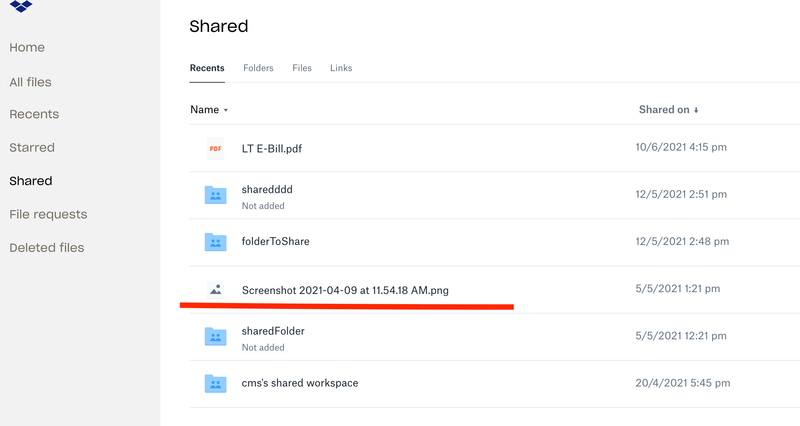Click the sharedddd shared folder icon

tap(215, 195)
